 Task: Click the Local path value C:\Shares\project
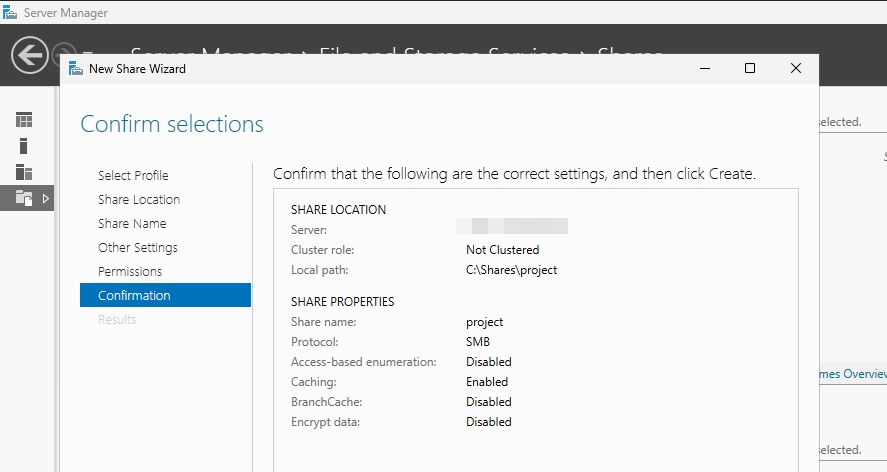tap(511, 270)
